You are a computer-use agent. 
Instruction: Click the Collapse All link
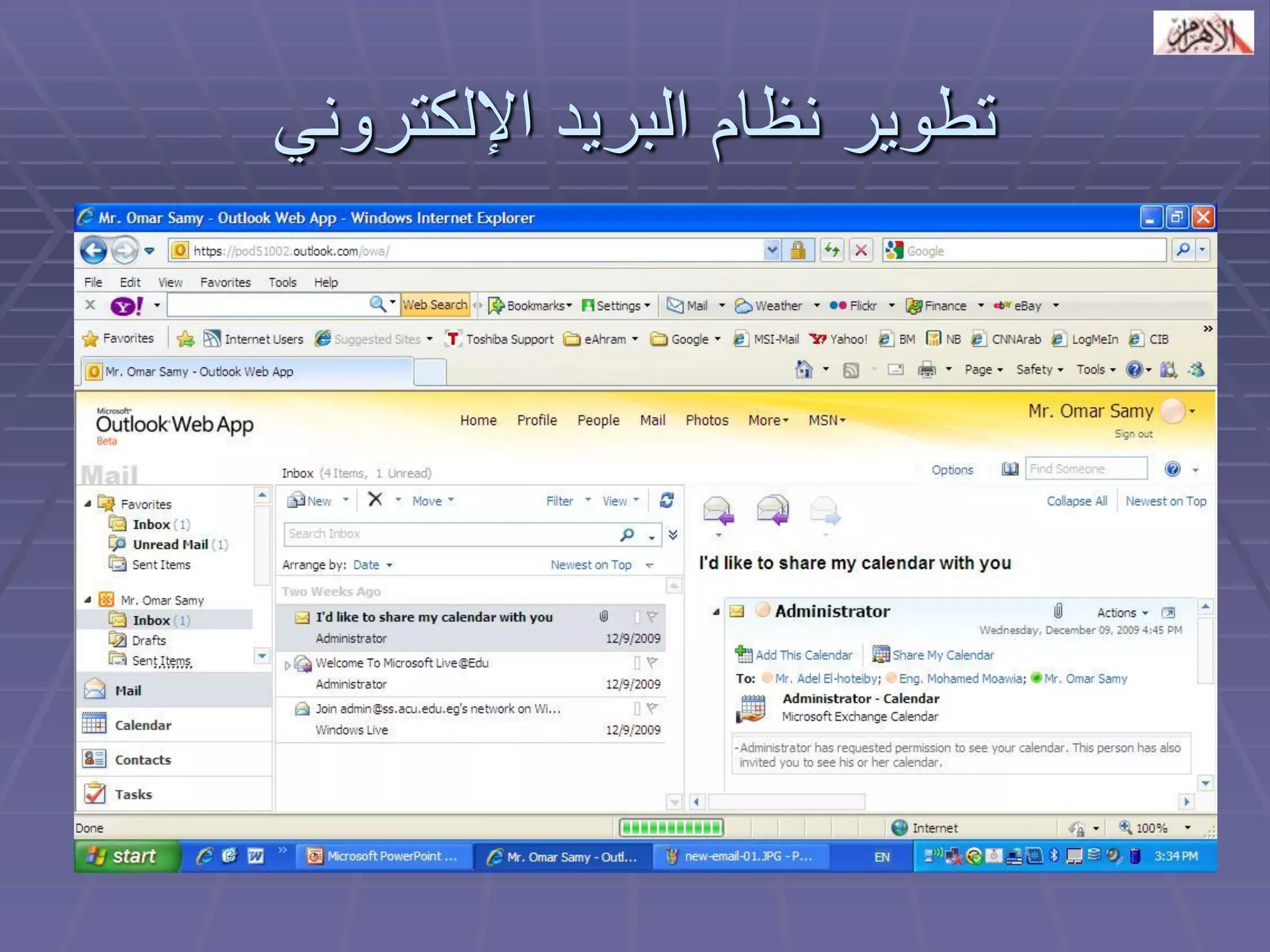point(1077,501)
